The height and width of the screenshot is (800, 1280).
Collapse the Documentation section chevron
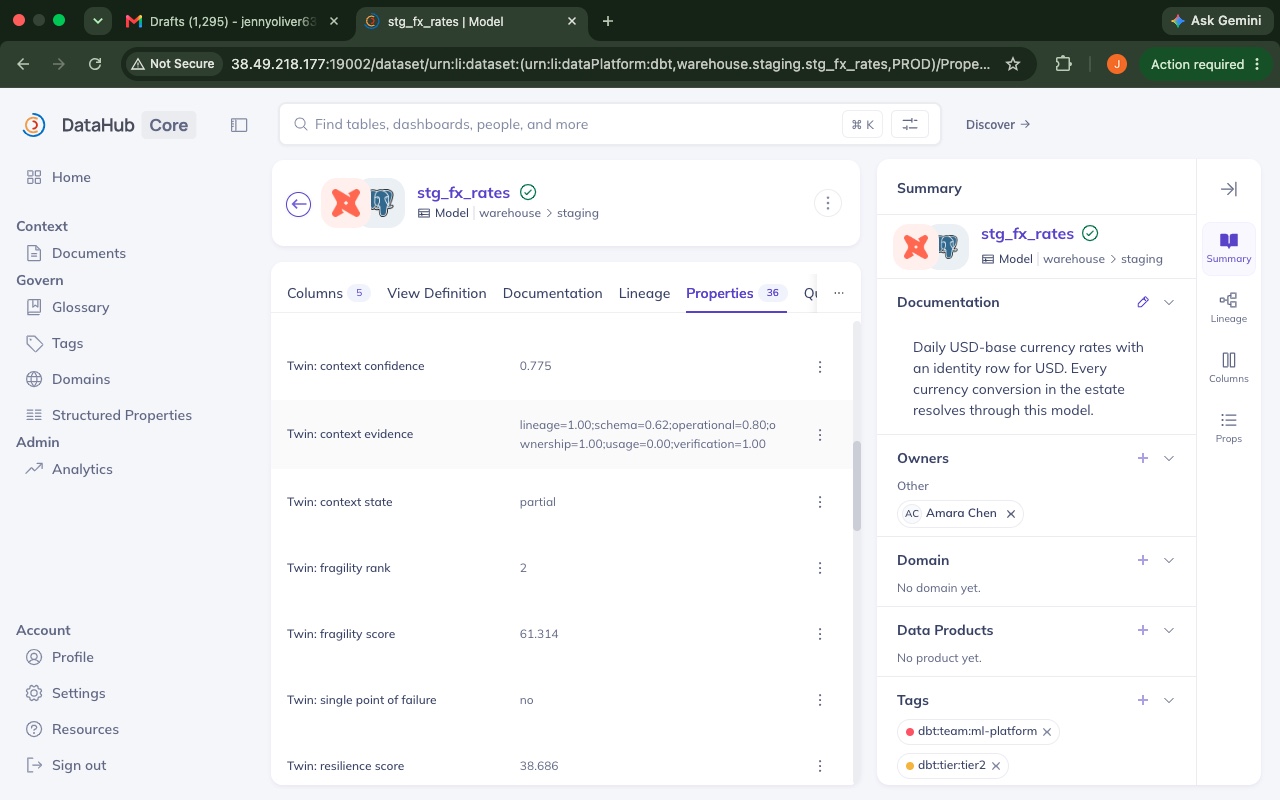pos(1168,302)
